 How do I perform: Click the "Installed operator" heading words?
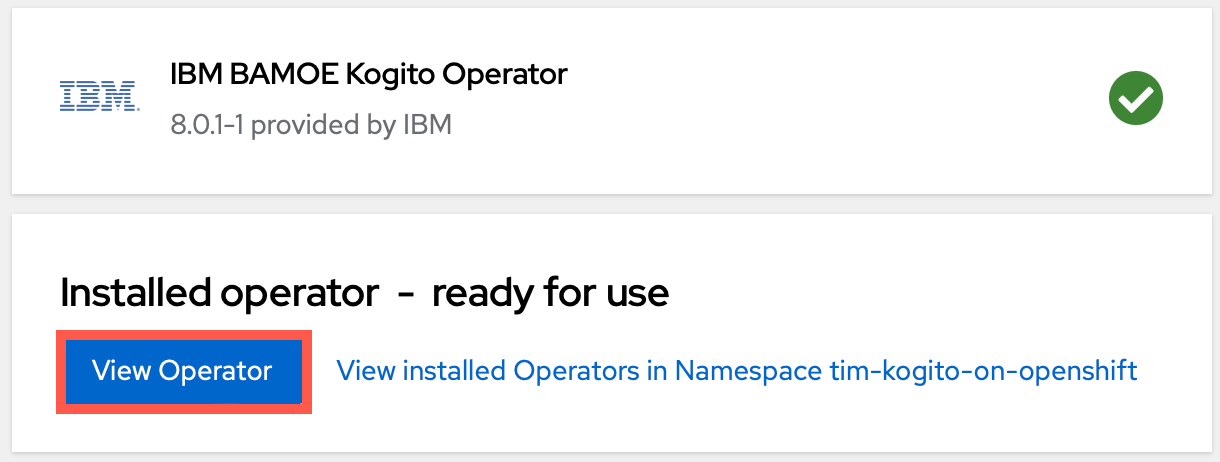220,294
